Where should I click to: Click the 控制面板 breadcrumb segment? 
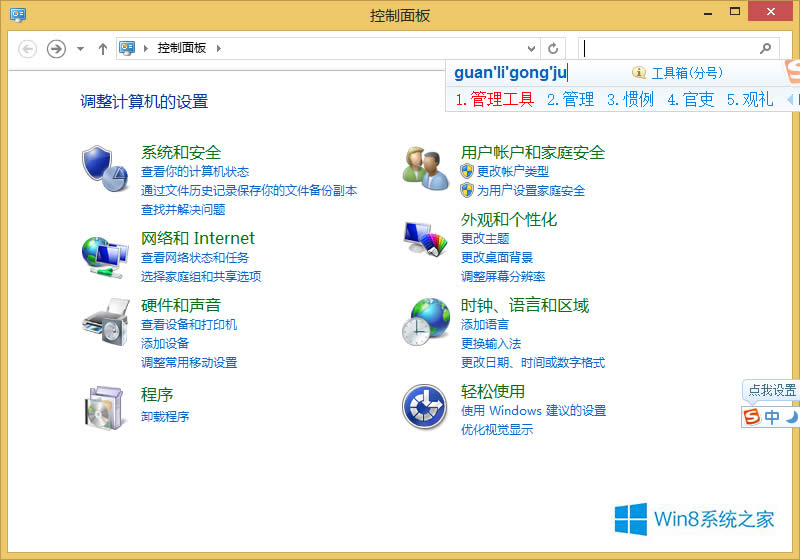[x=182, y=48]
